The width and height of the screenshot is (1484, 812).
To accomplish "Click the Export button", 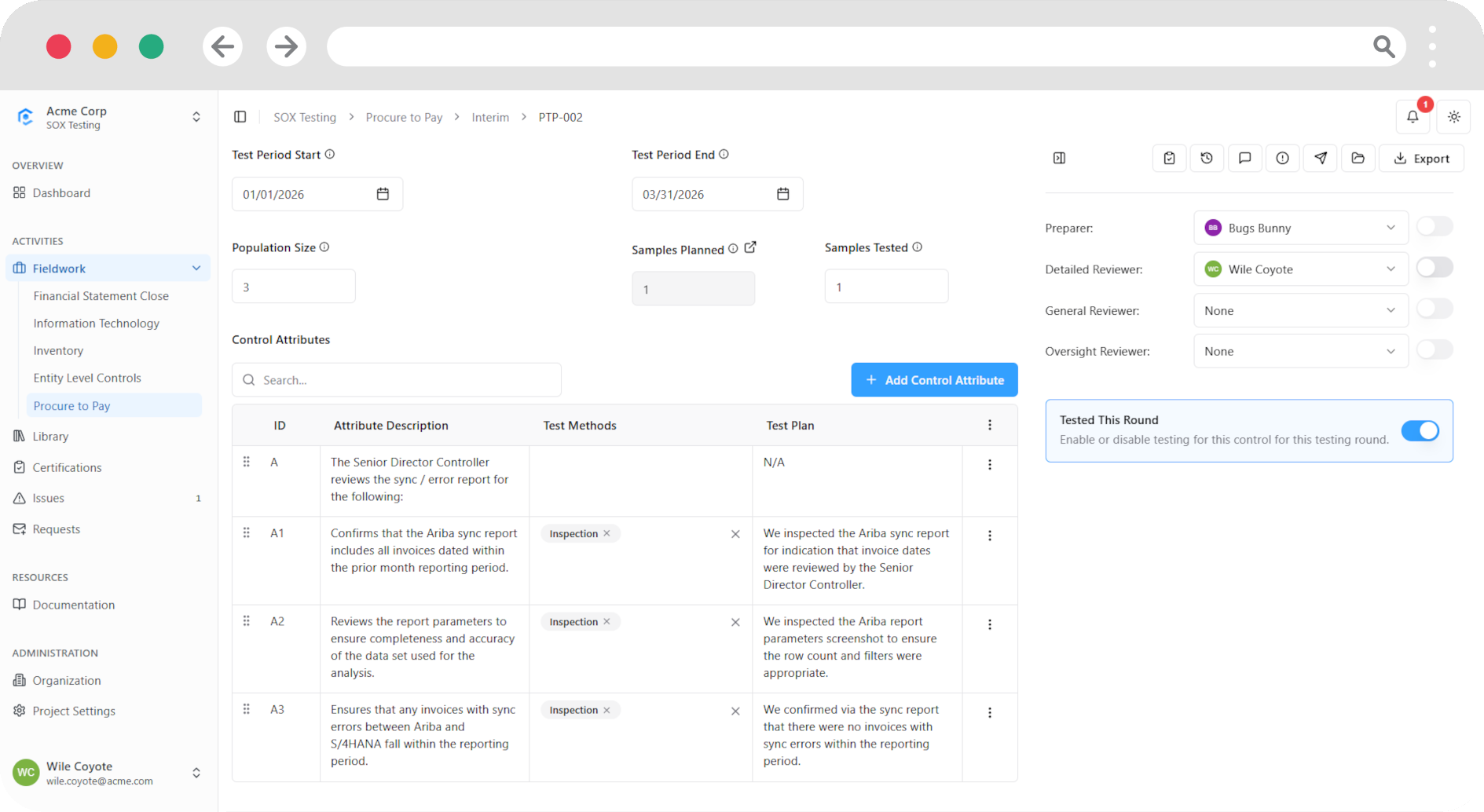I will click(1421, 158).
